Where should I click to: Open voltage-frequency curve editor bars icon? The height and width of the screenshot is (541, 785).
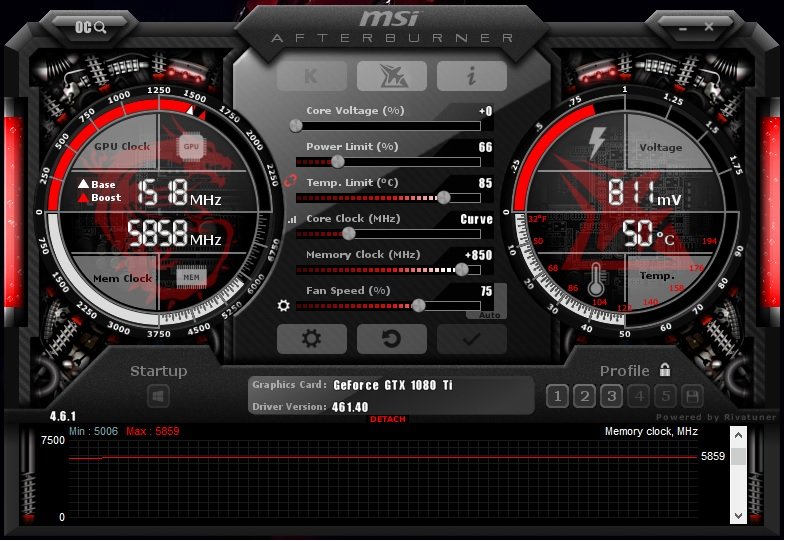click(292, 219)
